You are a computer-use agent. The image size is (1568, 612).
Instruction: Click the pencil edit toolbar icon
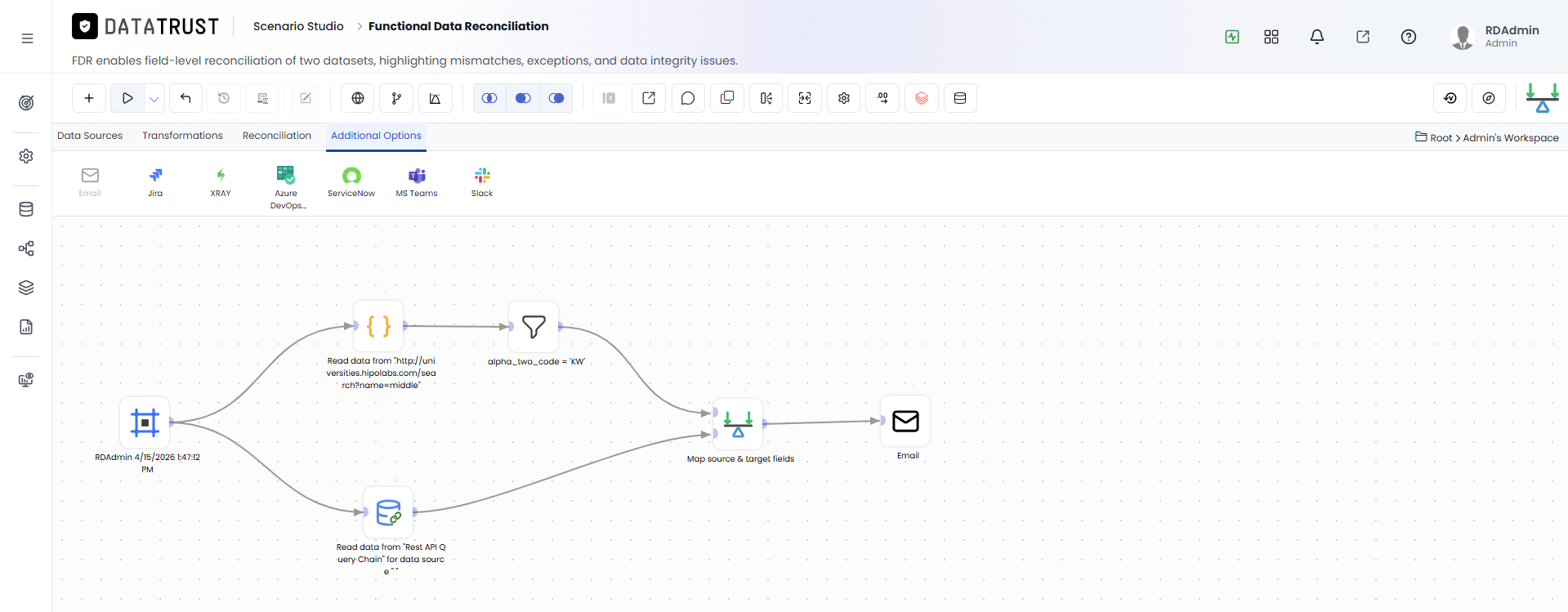pos(306,98)
